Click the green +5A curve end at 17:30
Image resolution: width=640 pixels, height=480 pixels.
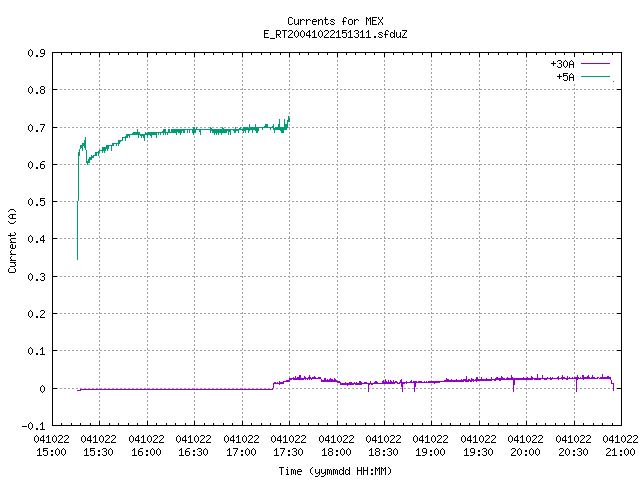289,120
